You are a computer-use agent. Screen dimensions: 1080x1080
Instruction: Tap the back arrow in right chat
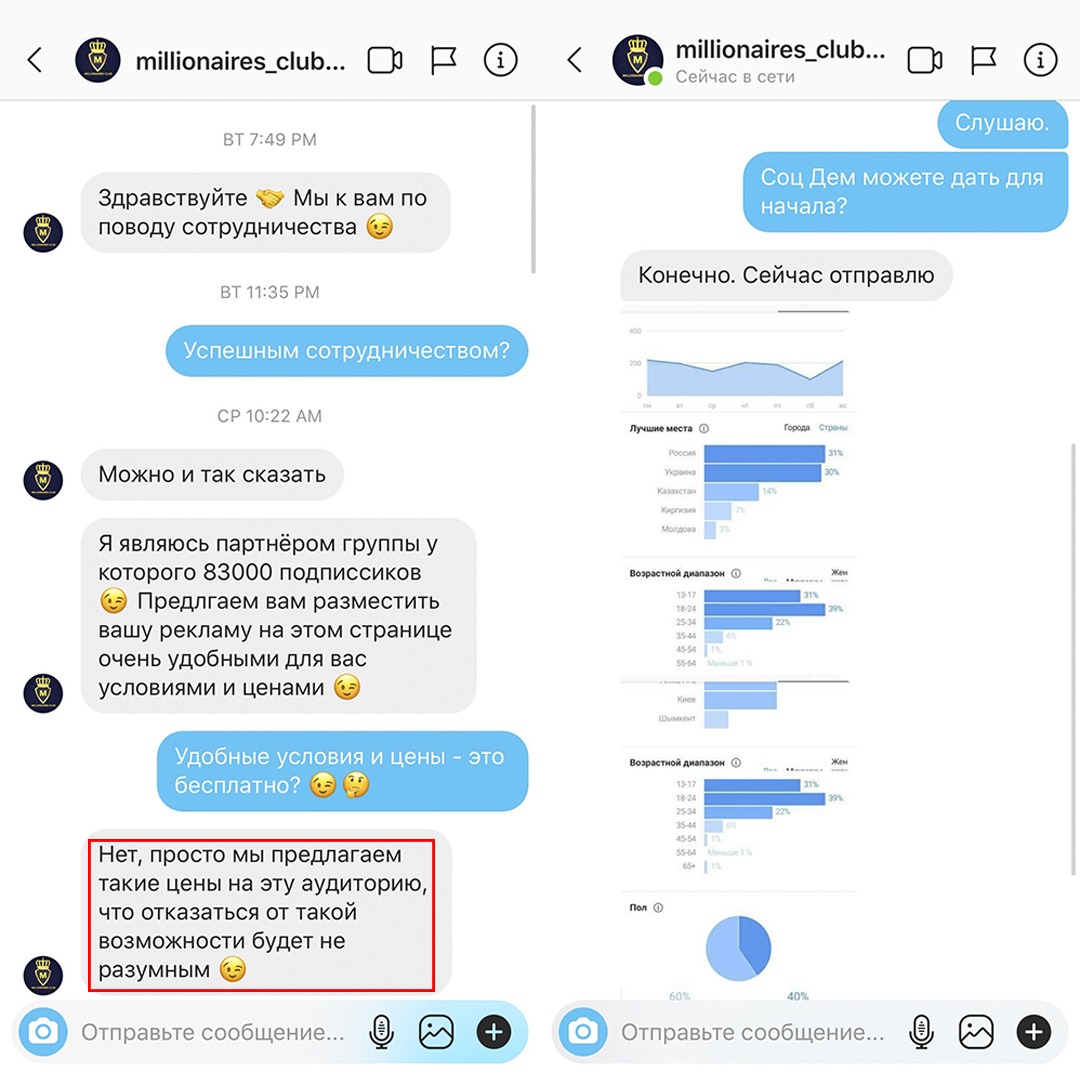(x=575, y=60)
